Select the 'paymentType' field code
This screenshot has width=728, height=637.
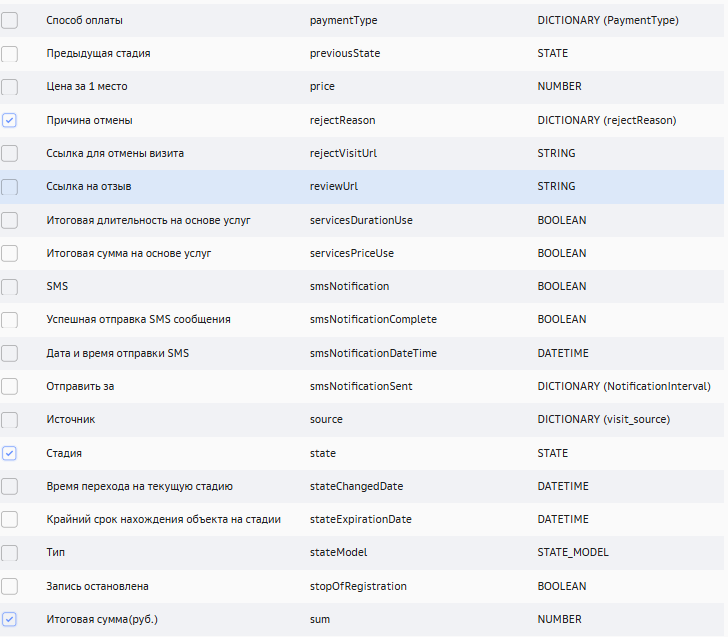pyautogui.click(x=344, y=20)
